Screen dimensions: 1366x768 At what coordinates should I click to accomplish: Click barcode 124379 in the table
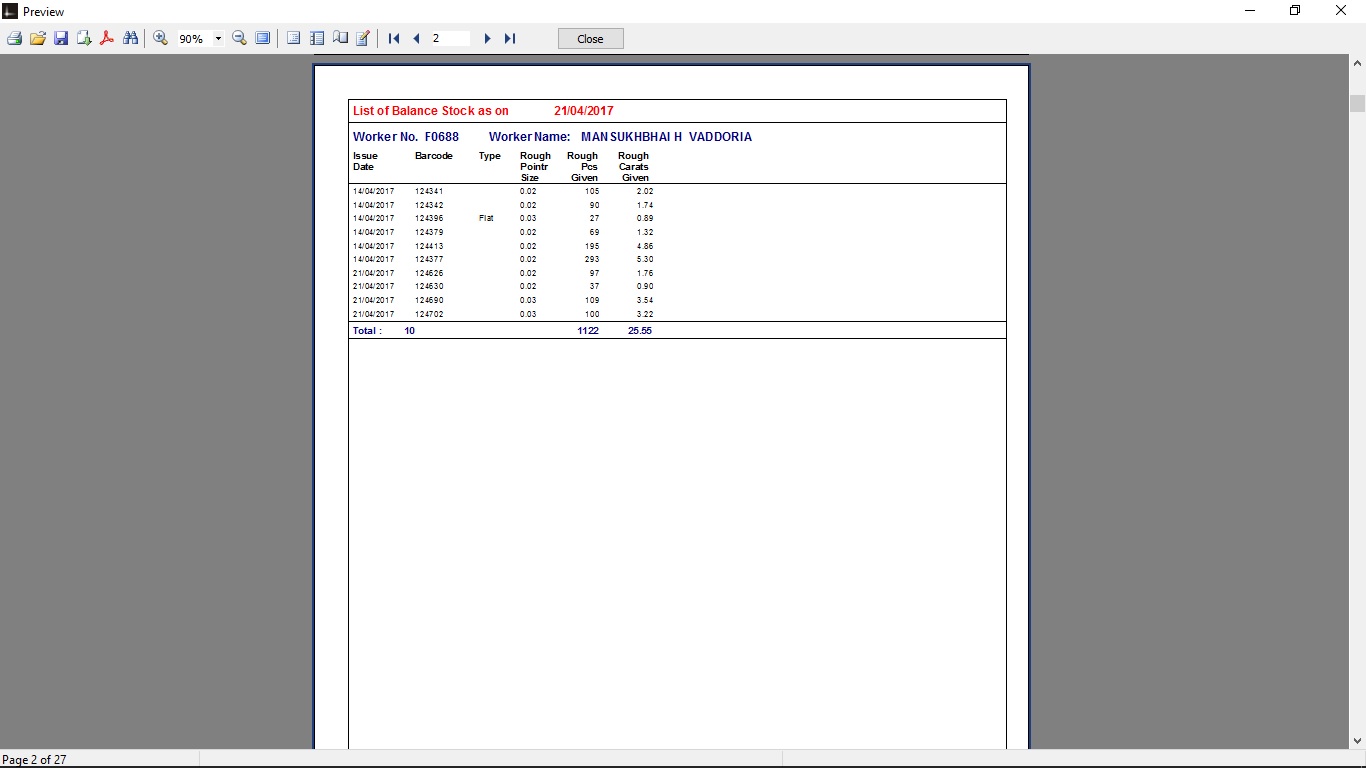pyautogui.click(x=429, y=232)
